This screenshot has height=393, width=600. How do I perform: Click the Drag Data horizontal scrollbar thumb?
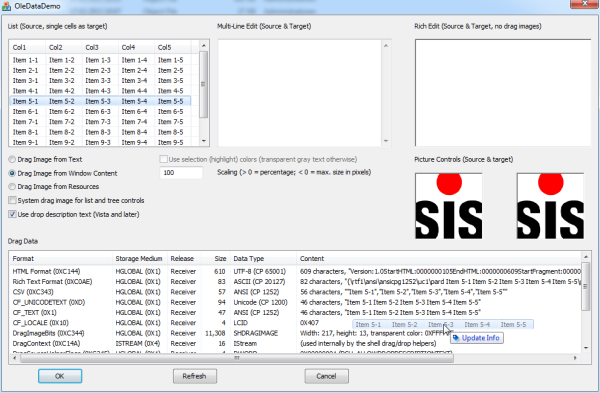click(x=237, y=358)
